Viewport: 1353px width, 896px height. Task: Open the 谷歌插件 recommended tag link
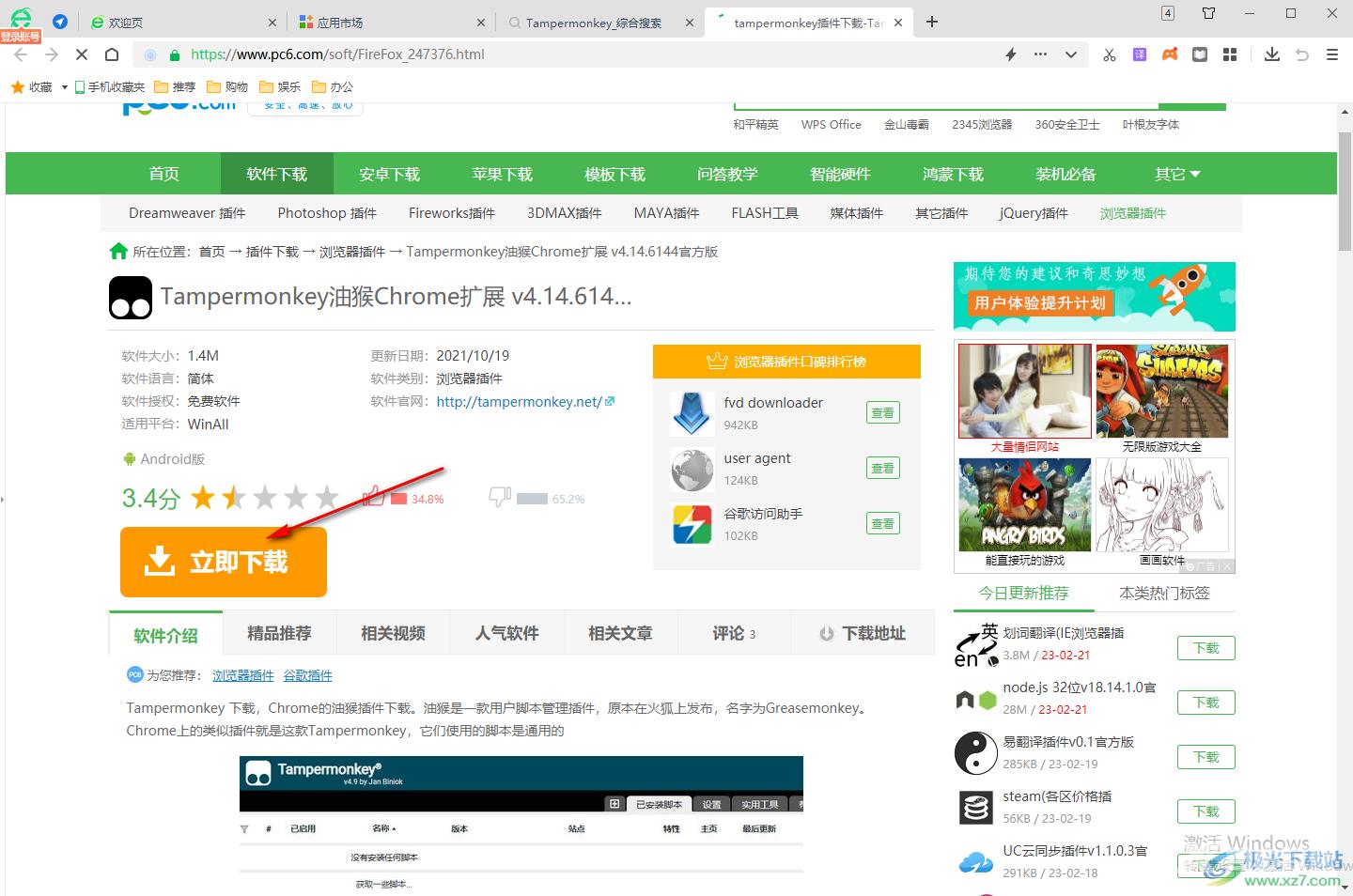click(x=308, y=675)
